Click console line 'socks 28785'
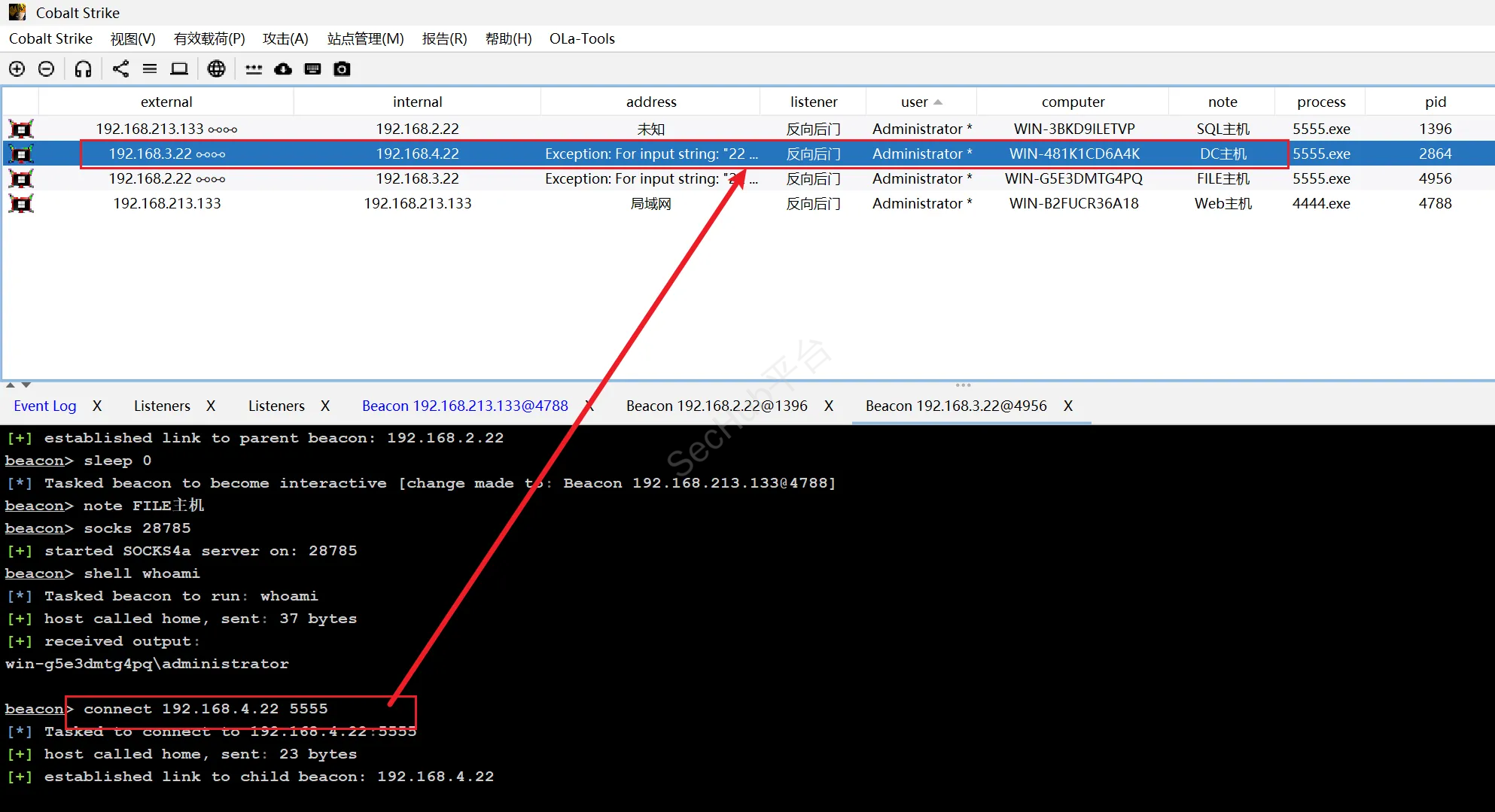 point(137,528)
